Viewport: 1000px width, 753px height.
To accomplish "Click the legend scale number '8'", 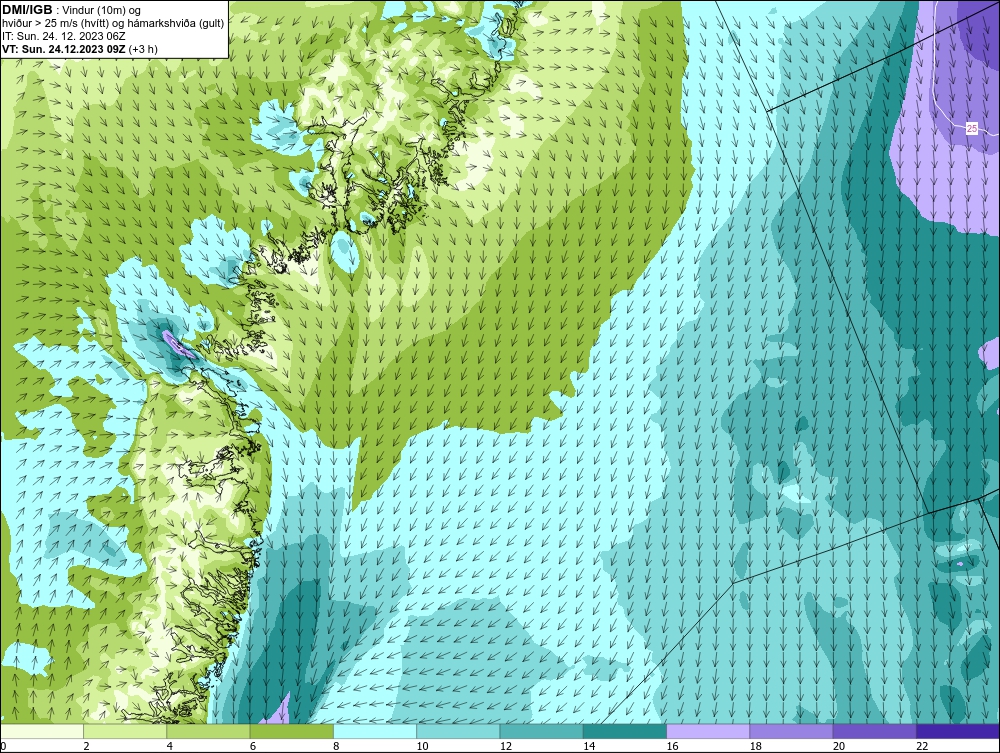I will coord(337,747).
